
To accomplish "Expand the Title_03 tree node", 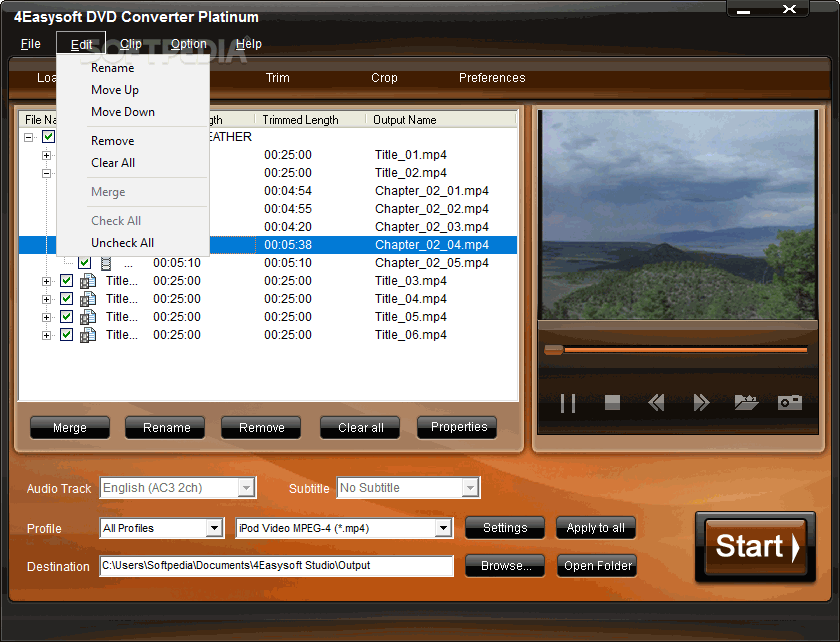I will pos(47,281).
